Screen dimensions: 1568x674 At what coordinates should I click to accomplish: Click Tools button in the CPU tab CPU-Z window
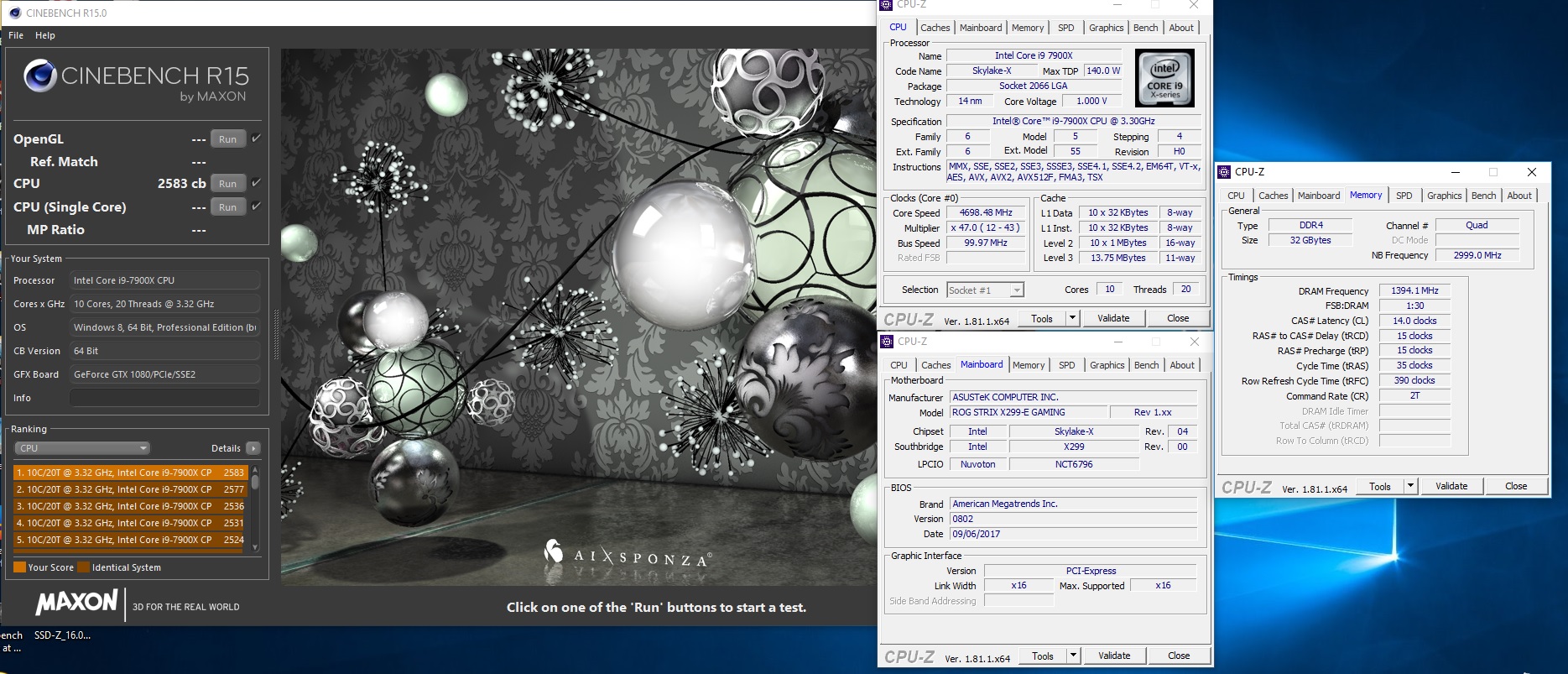1042,318
